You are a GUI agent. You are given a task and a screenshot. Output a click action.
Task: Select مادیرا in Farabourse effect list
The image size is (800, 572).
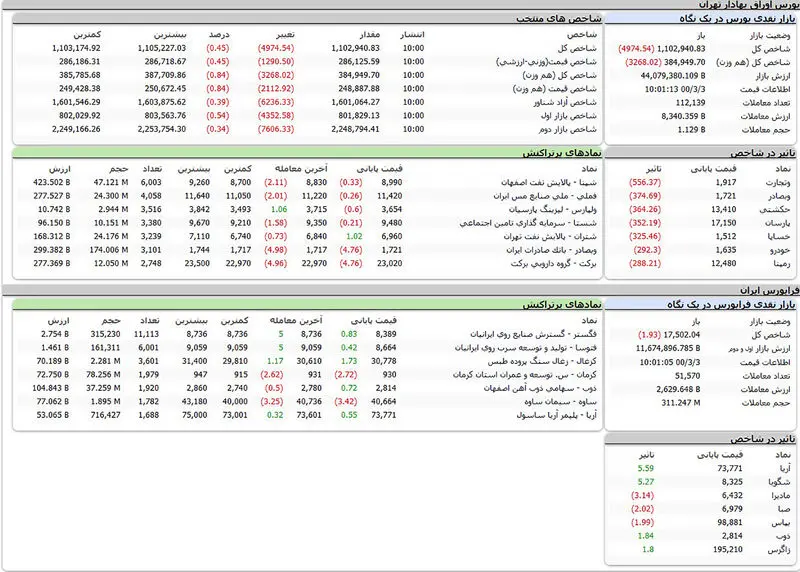(781, 495)
